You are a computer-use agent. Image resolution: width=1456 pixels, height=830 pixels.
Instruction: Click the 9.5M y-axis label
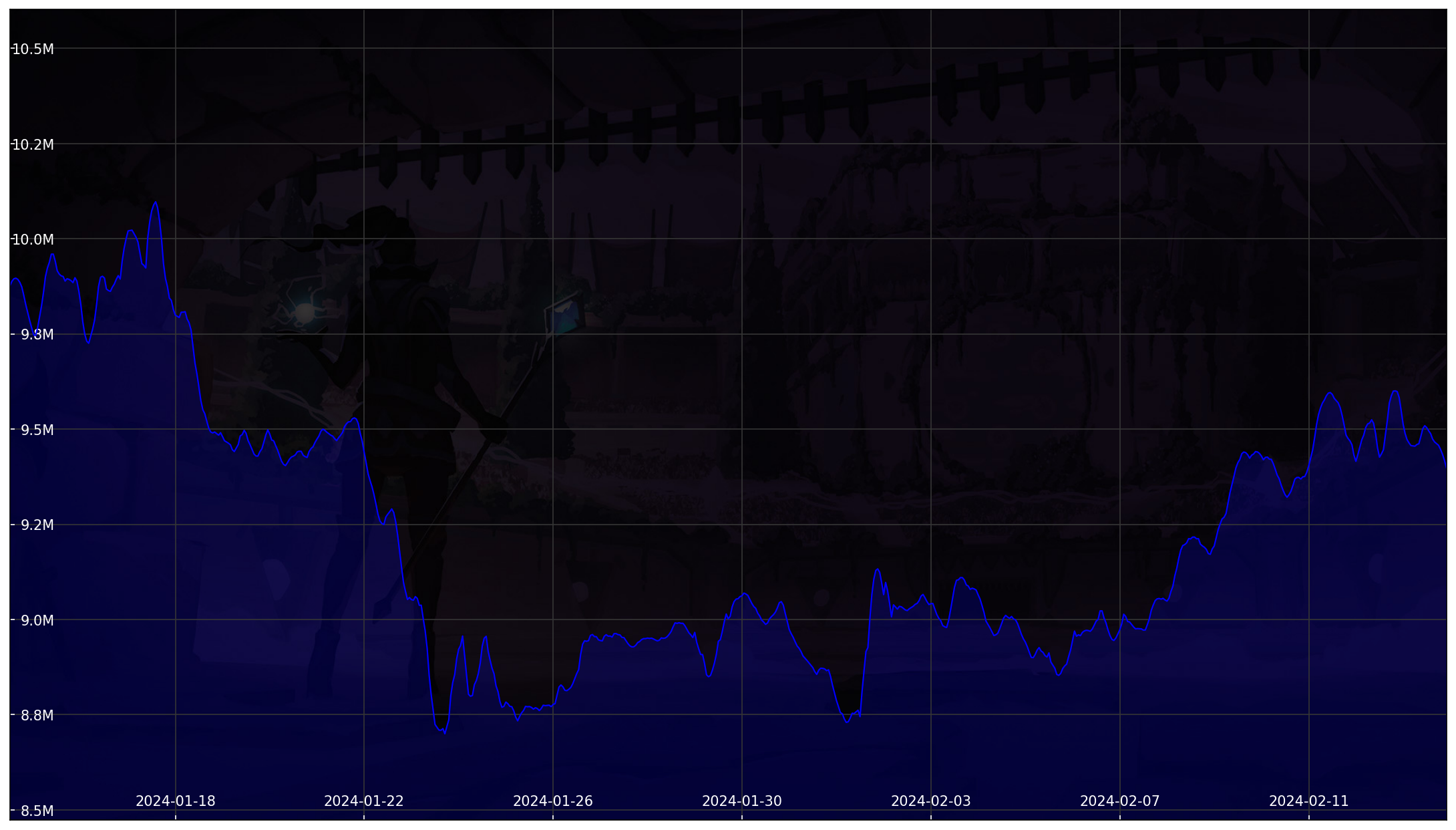click(x=37, y=430)
